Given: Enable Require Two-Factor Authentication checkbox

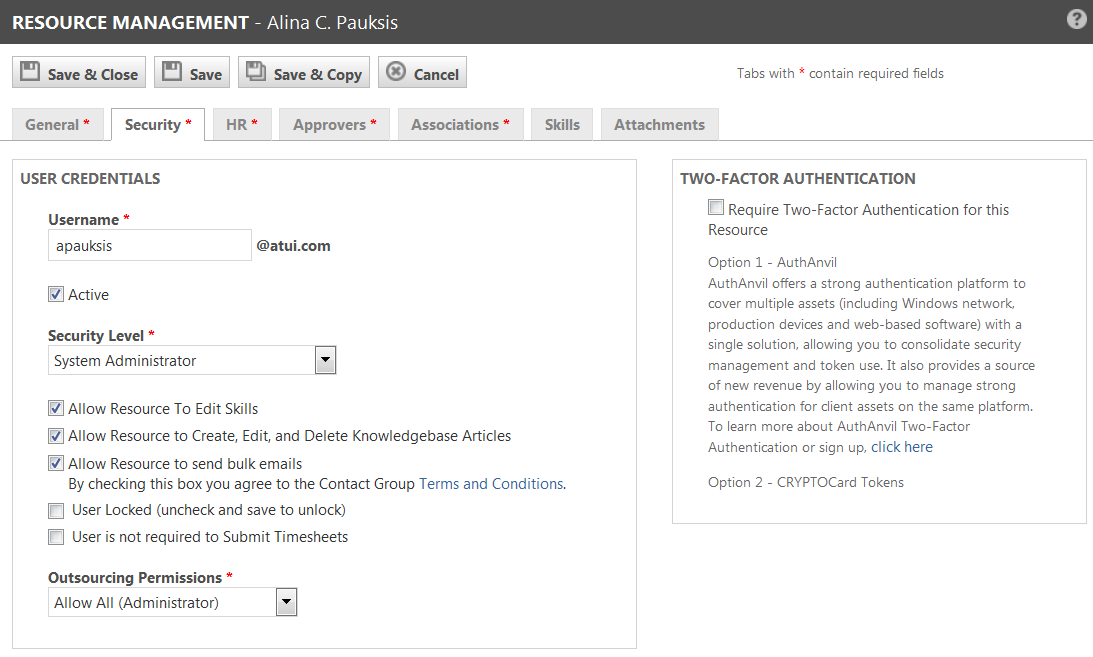Looking at the screenshot, I should tap(716, 208).
